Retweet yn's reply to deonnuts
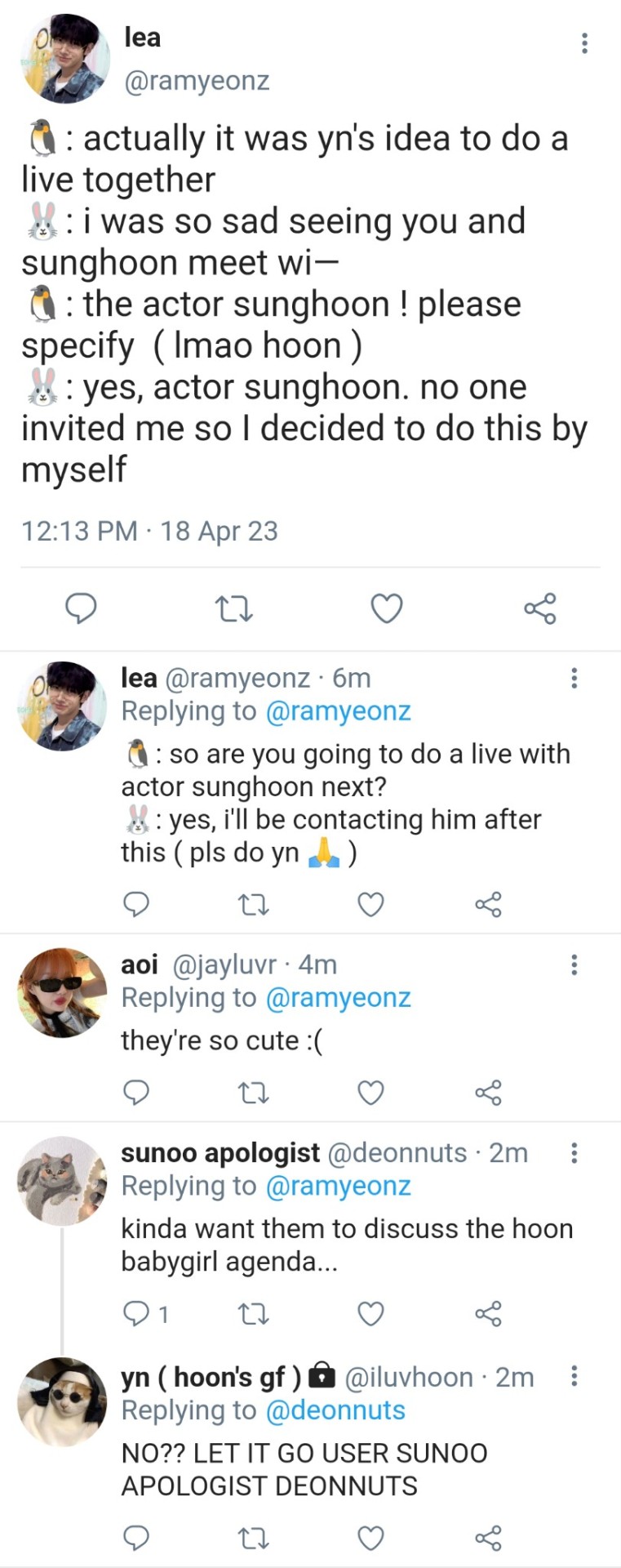 pyautogui.click(x=253, y=1539)
